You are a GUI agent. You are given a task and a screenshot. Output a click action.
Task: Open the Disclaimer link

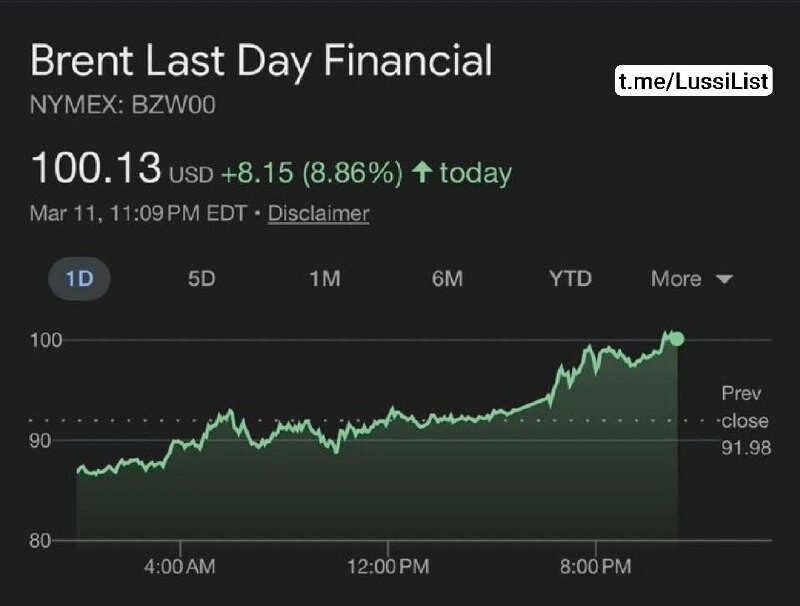318,213
